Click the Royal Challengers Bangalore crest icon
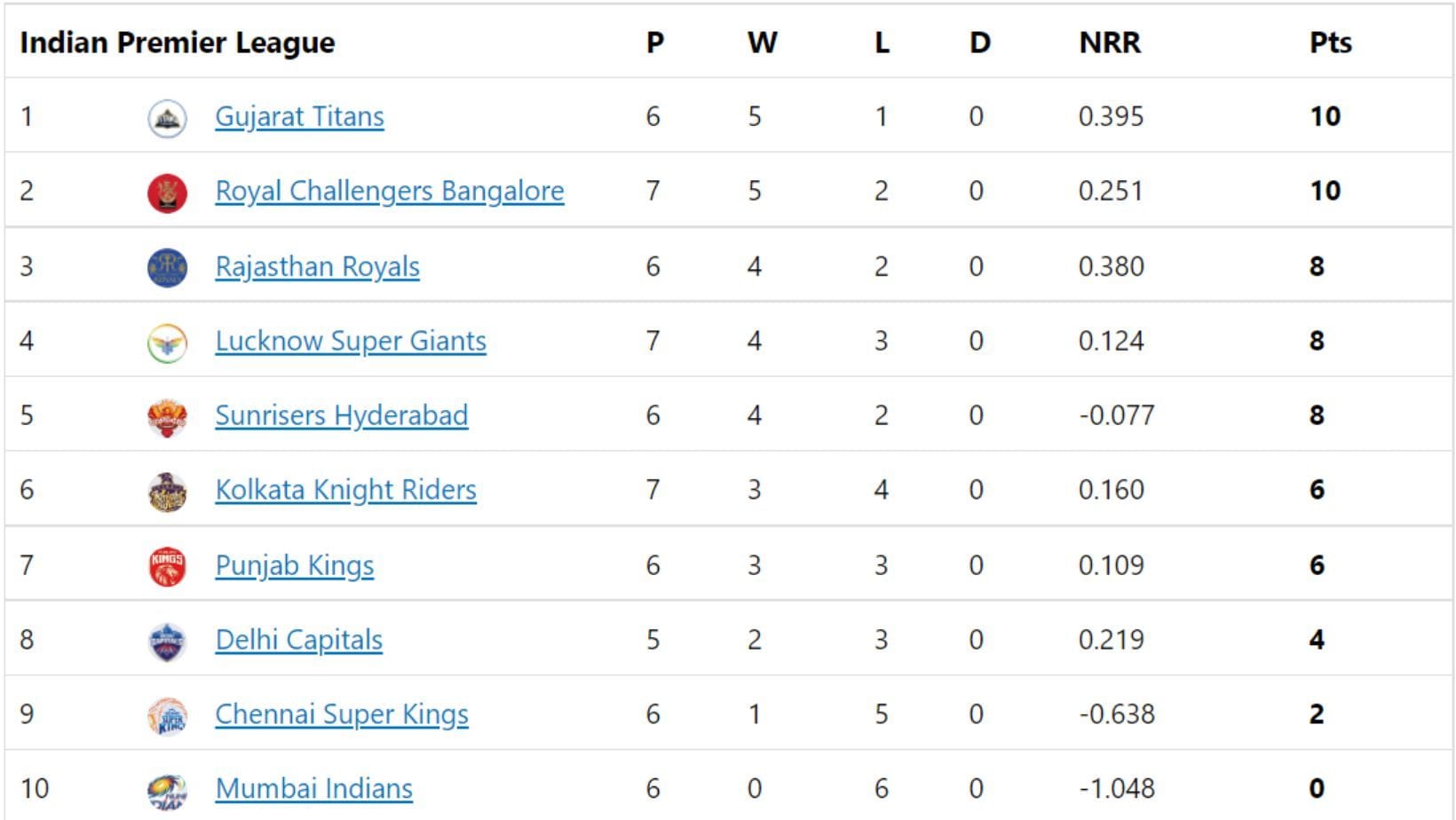This screenshot has height=820, width=1456. pyautogui.click(x=168, y=190)
